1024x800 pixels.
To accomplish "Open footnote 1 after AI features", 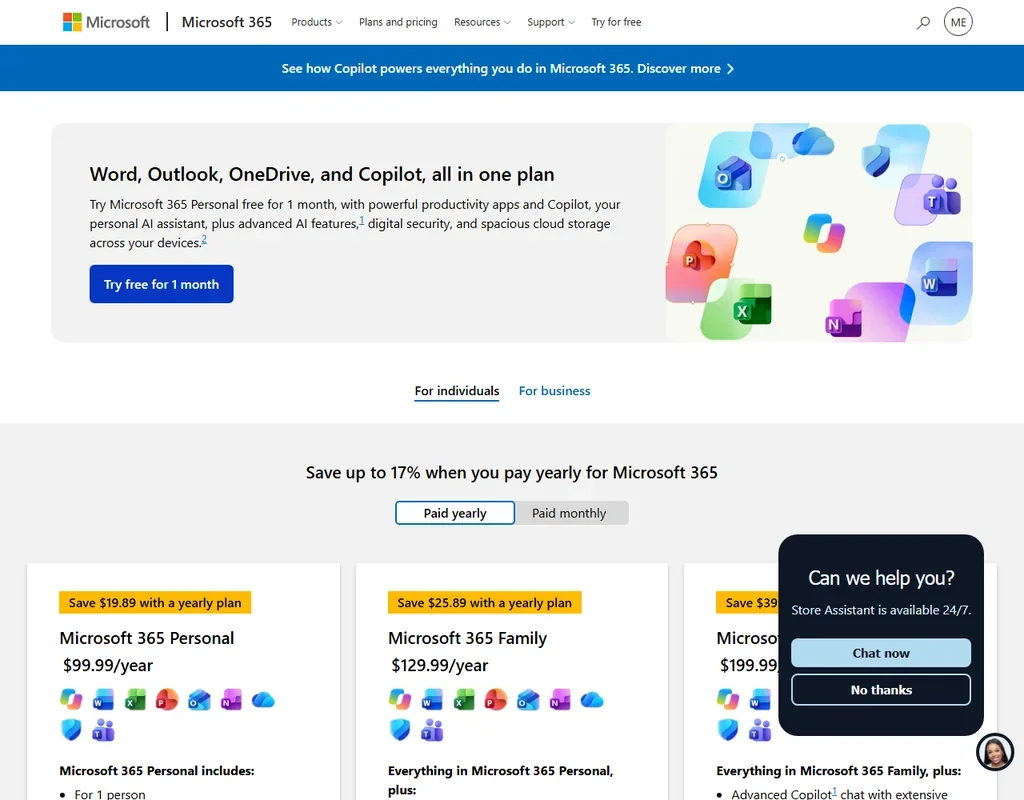I will click(362, 221).
